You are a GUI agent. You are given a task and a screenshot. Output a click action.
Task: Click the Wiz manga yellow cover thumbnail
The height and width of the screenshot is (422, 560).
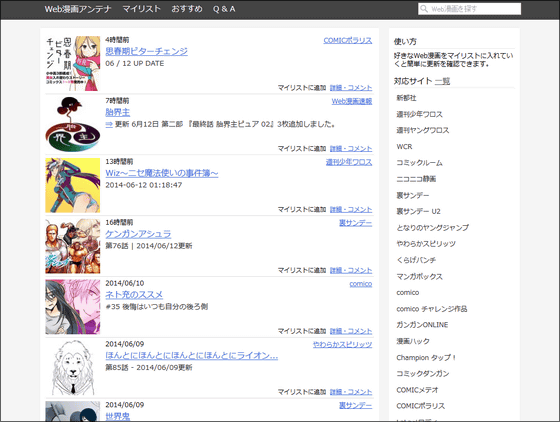73,185
